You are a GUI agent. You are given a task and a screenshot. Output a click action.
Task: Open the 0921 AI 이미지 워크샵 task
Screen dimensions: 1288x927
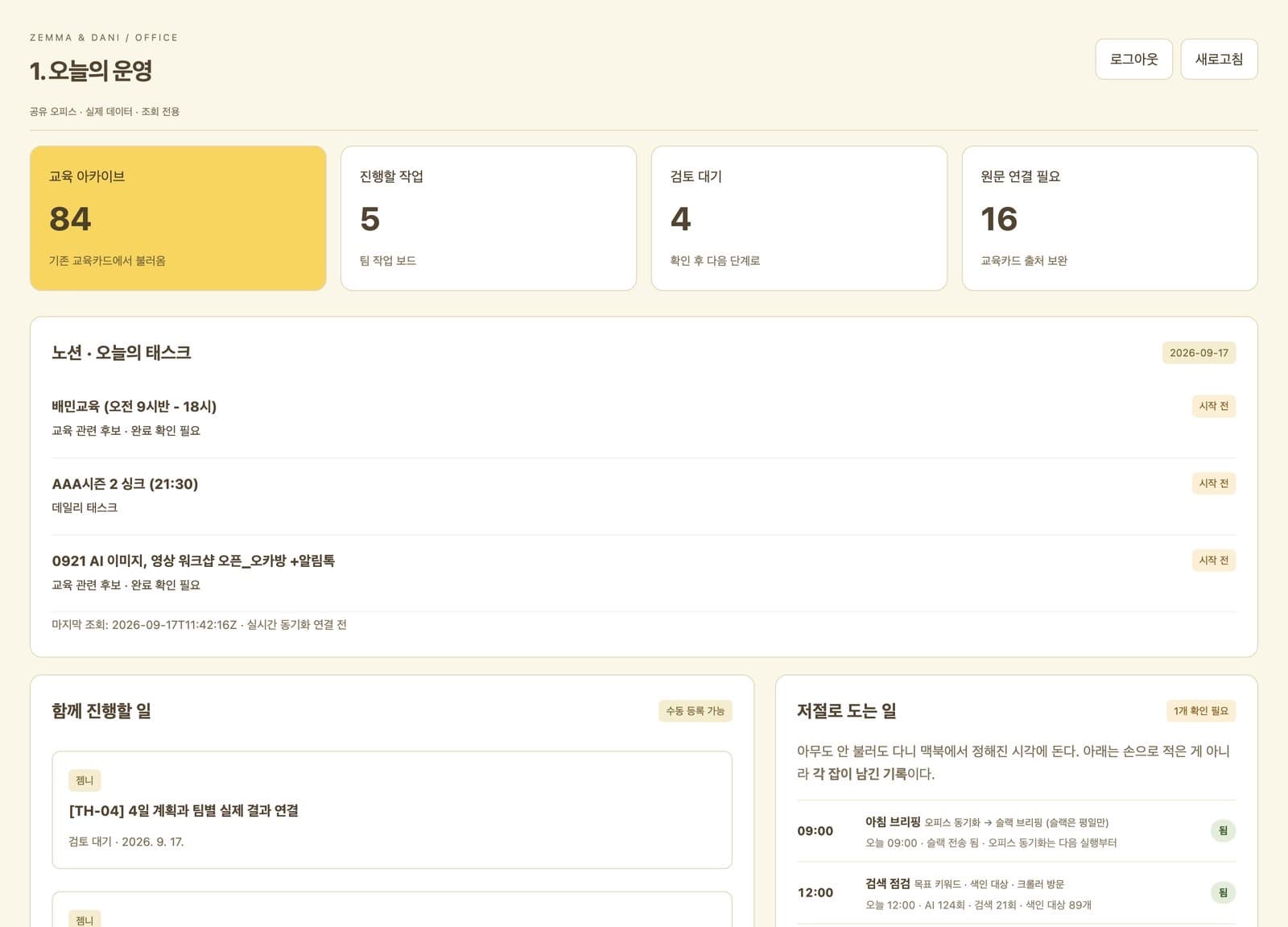point(643,573)
